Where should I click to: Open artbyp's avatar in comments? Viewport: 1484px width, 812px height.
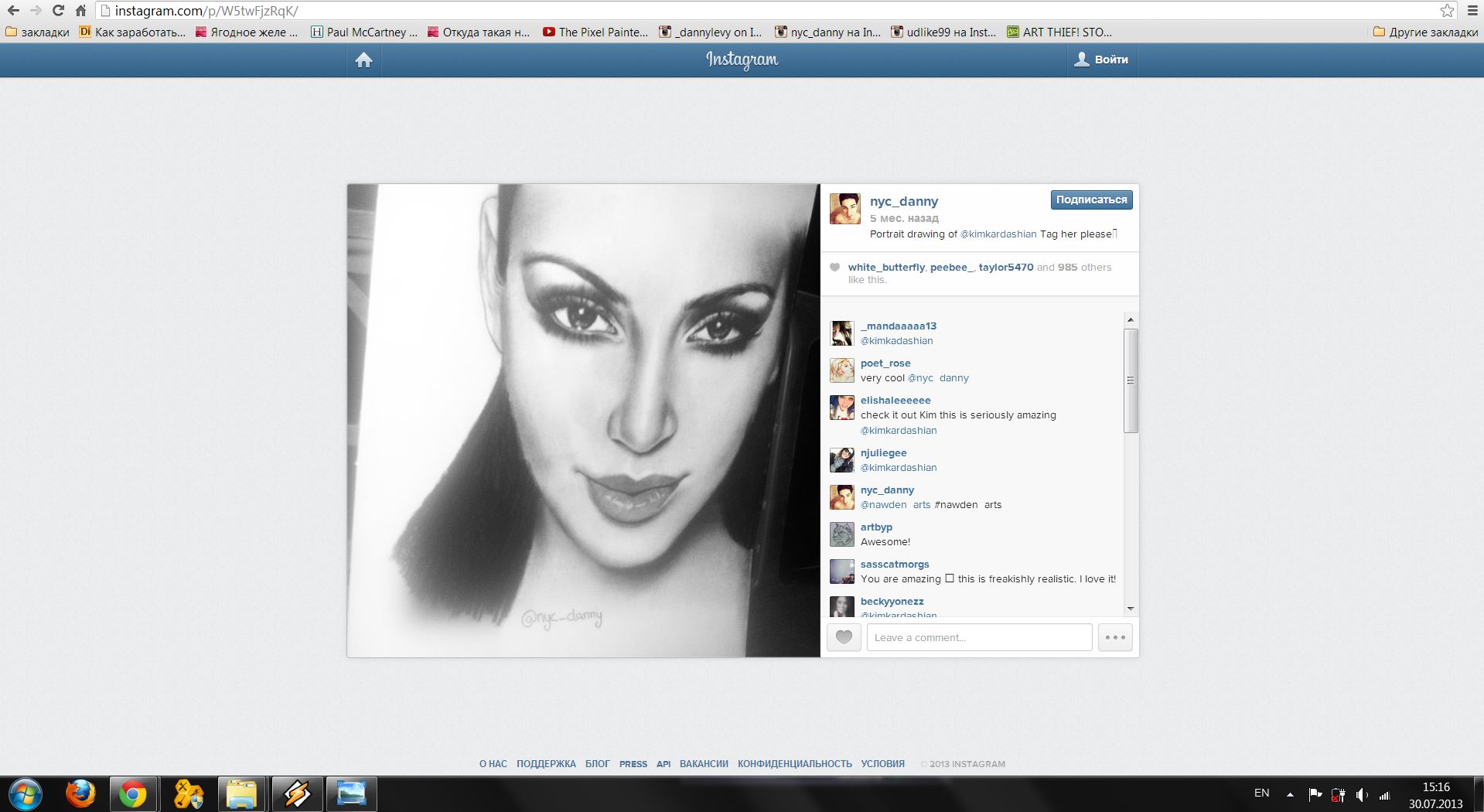[x=841, y=534]
